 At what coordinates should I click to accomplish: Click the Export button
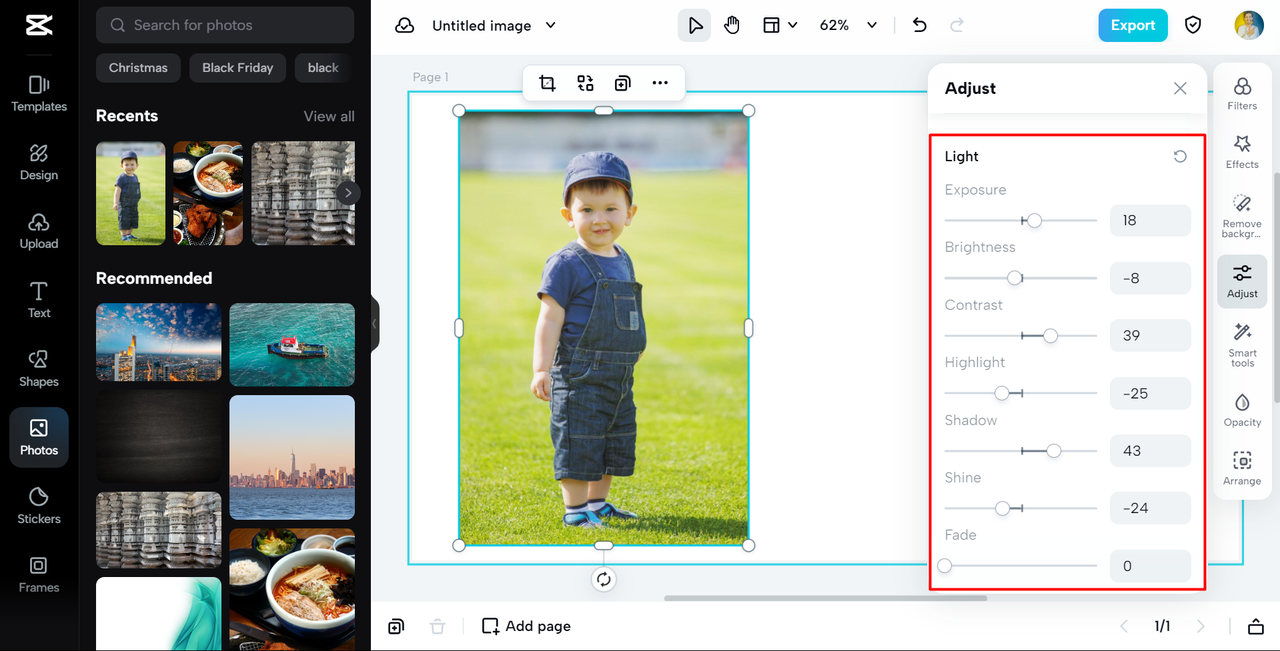pos(1132,25)
